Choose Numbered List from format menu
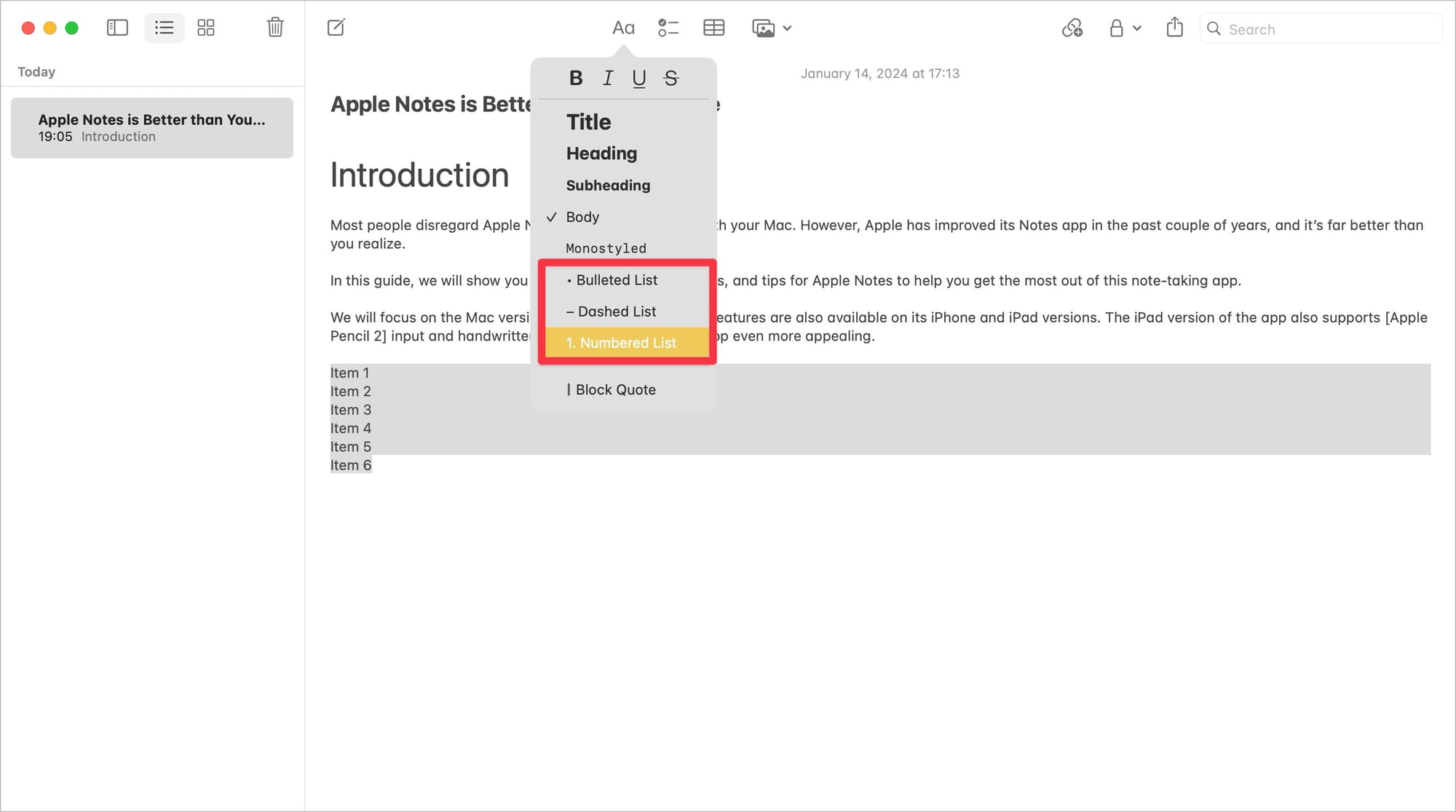The height and width of the screenshot is (812, 1456). [621, 343]
